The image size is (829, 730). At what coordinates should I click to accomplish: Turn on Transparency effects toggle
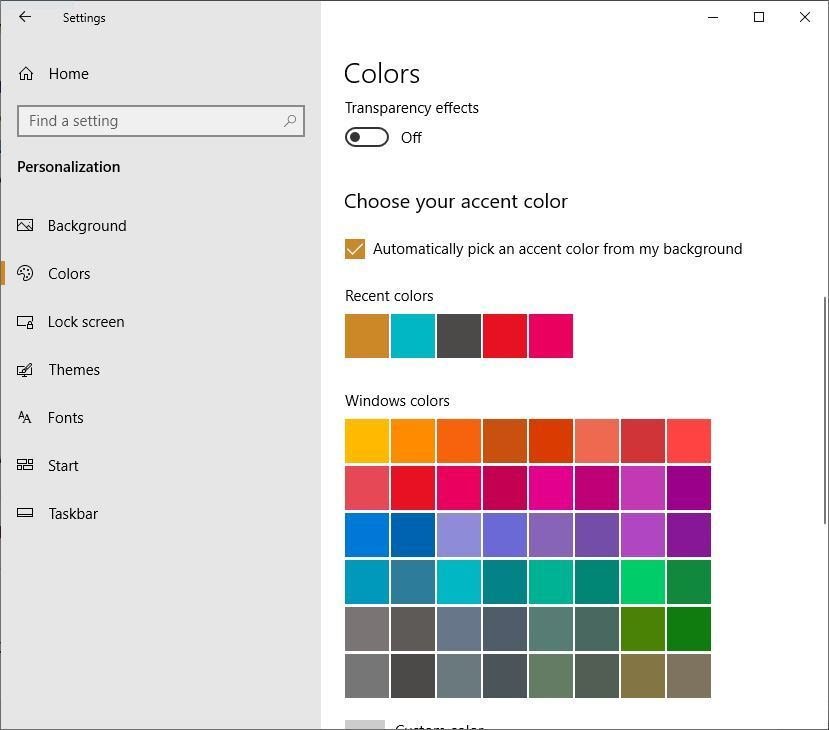pos(367,138)
